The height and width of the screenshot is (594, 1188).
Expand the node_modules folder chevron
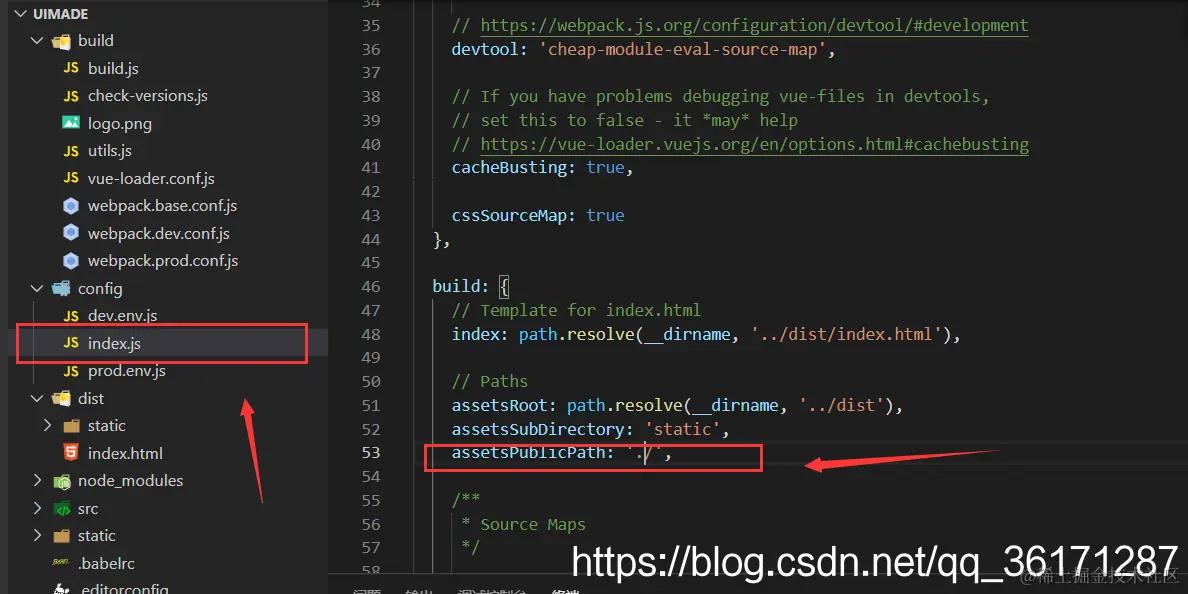pos(36,480)
